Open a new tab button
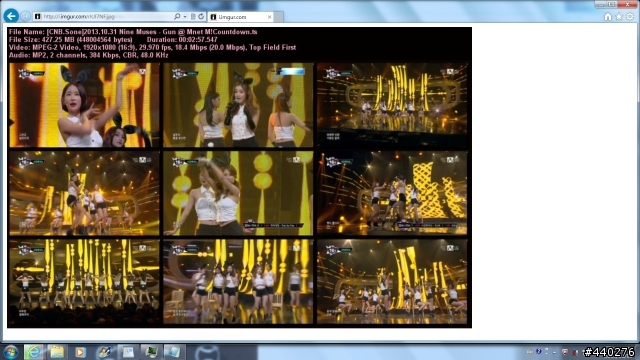 tap(278, 17)
